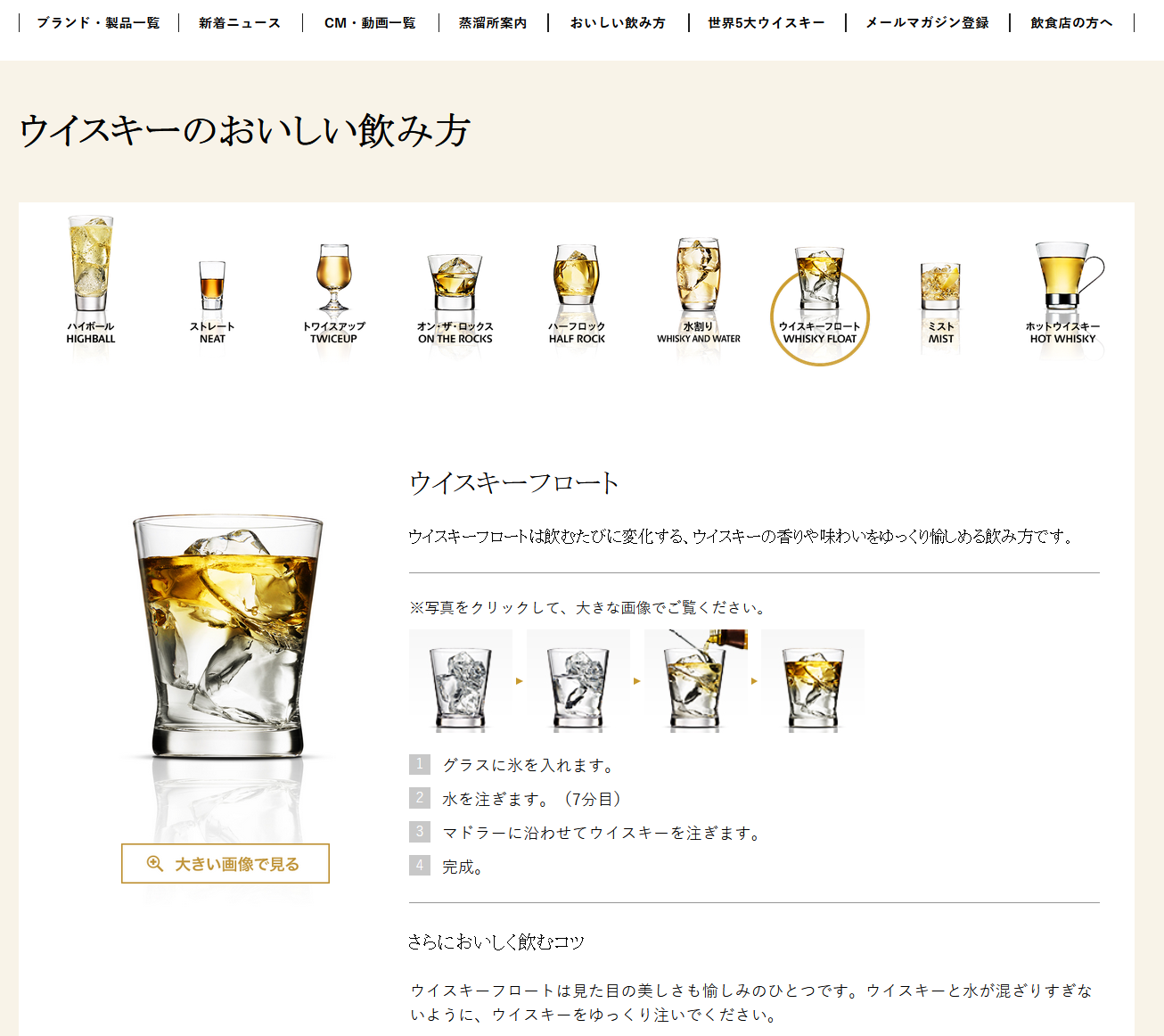
Task: View step 3 thumbnail pouring whisky
Action: [x=696, y=681]
